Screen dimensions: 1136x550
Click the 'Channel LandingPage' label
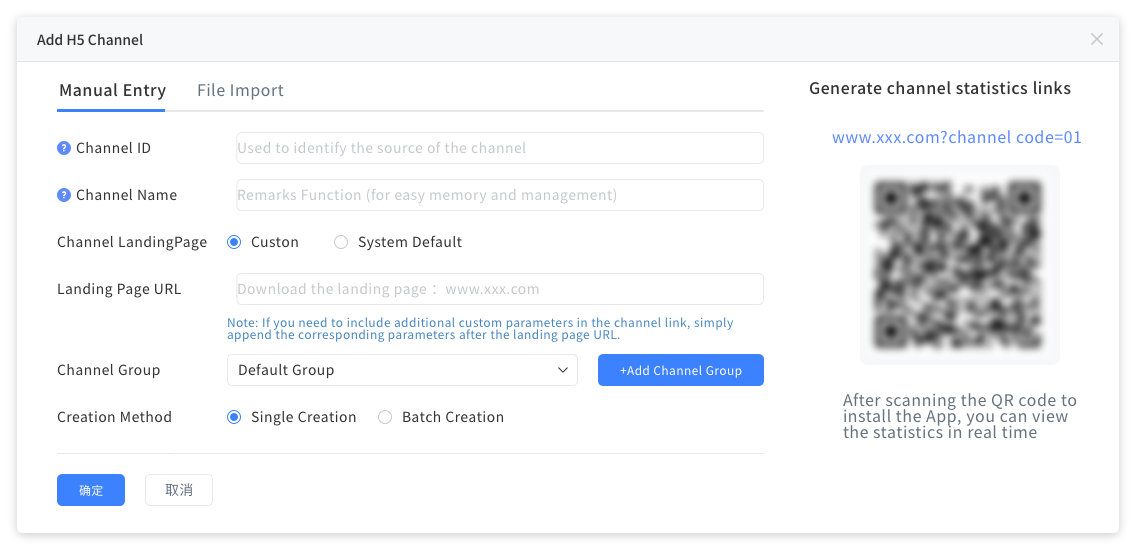132,242
